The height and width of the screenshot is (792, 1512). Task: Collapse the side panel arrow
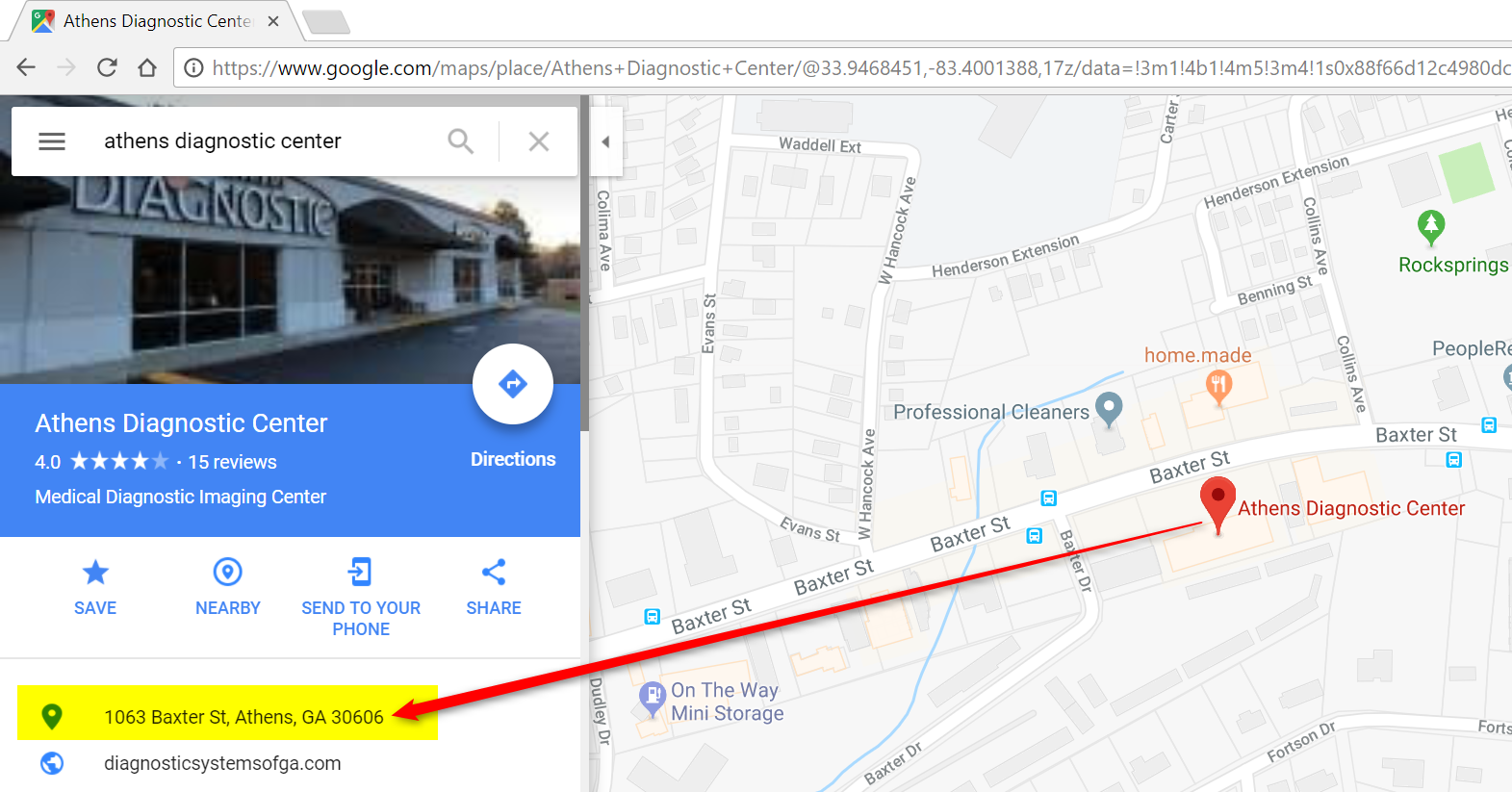coord(605,141)
